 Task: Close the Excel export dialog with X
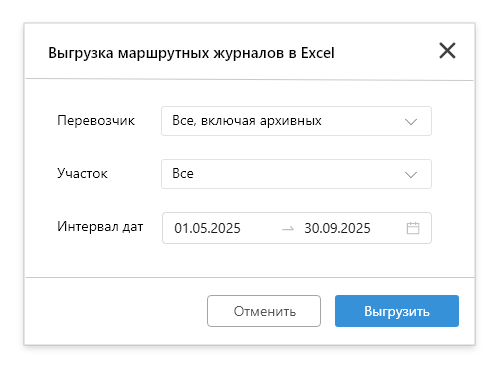point(447,51)
